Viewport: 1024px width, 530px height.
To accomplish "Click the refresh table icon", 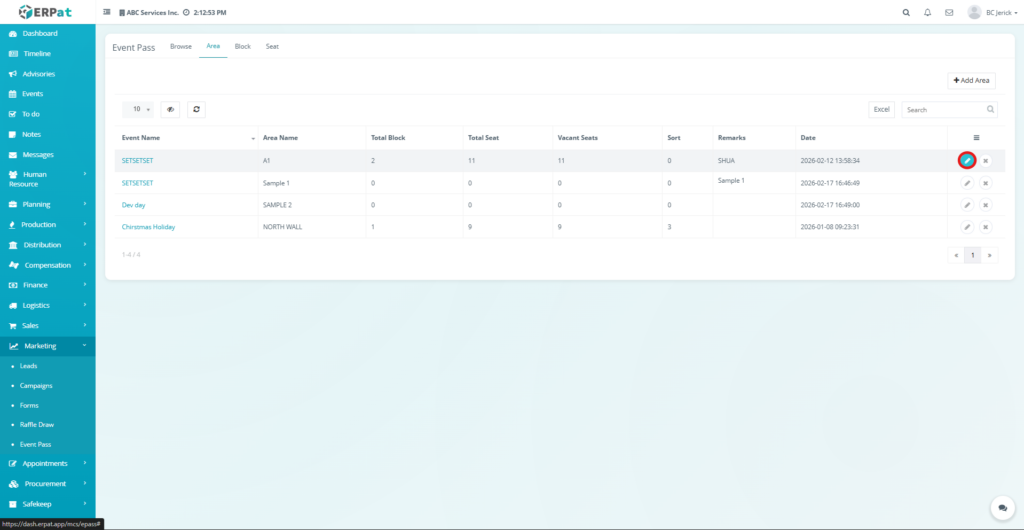I will pyautogui.click(x=196, y=109).
